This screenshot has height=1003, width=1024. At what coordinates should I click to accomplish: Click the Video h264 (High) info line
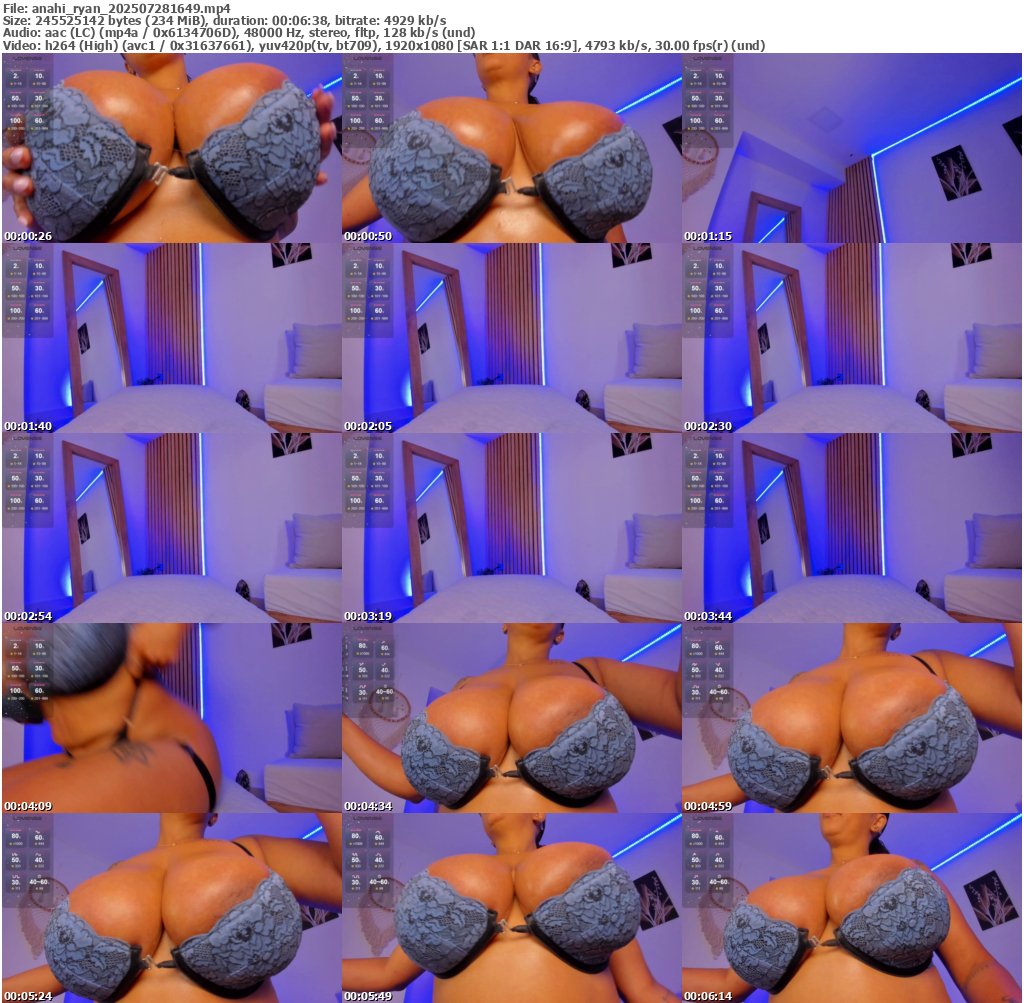383,45
